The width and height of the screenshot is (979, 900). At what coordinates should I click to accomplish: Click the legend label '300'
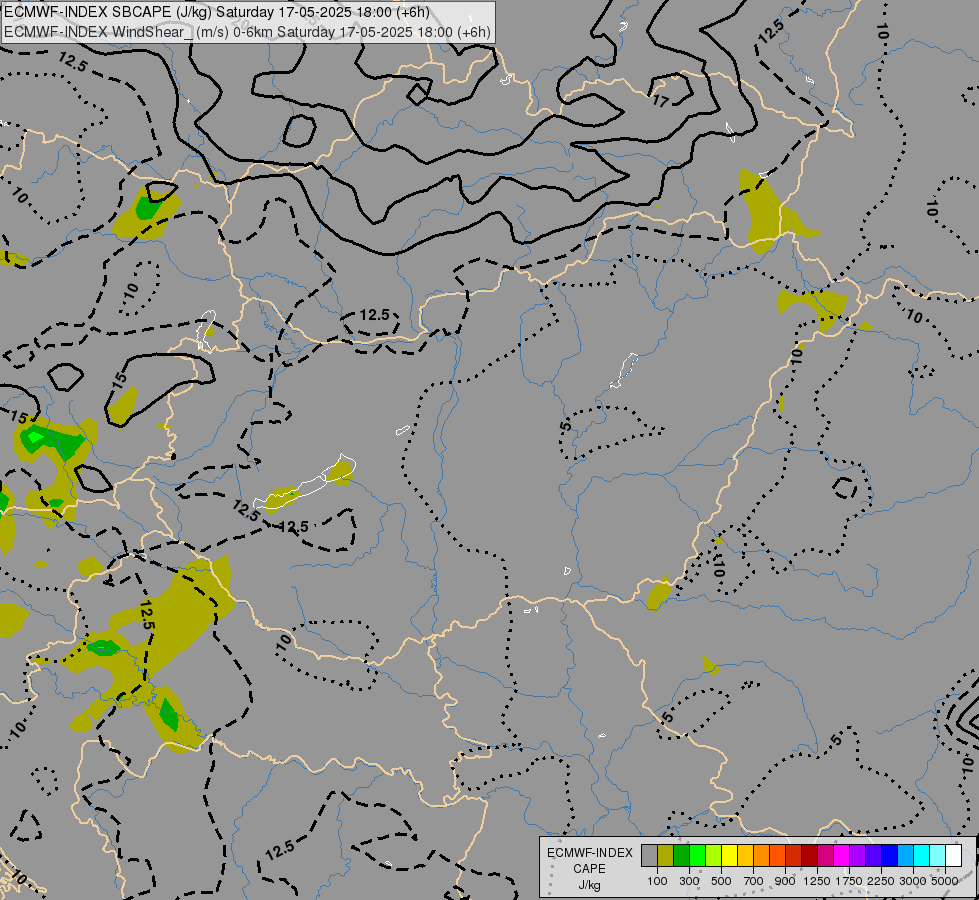click(x=689, y=881)
